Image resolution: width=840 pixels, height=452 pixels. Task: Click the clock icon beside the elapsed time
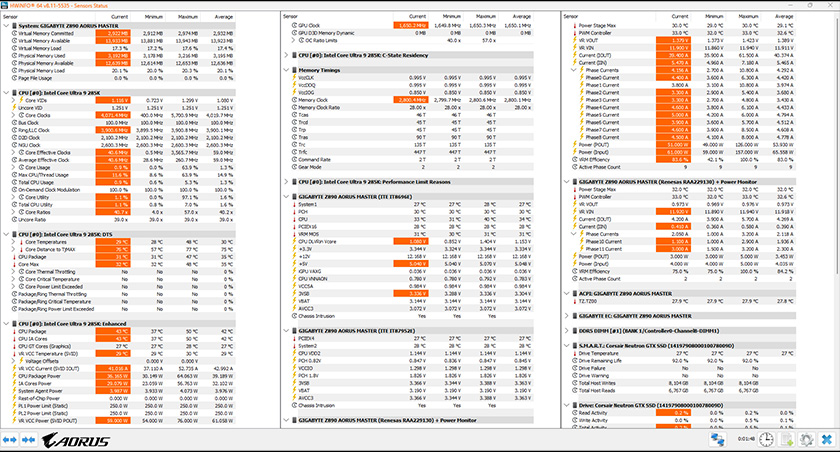(x=766, y=439)
